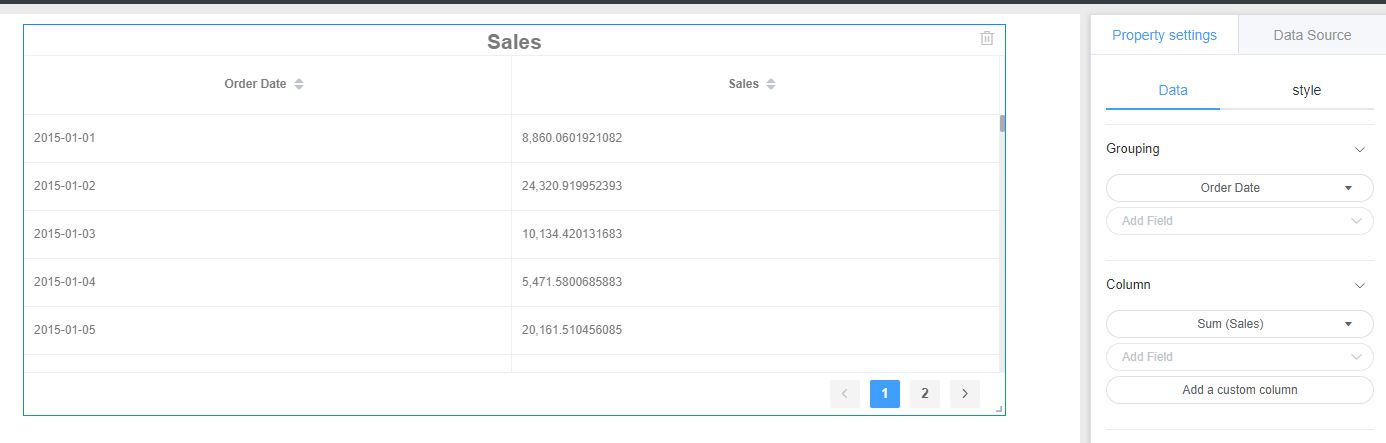Go to page 2 of table
Viewport: 1386px width, 443px height.
[925, 394]
